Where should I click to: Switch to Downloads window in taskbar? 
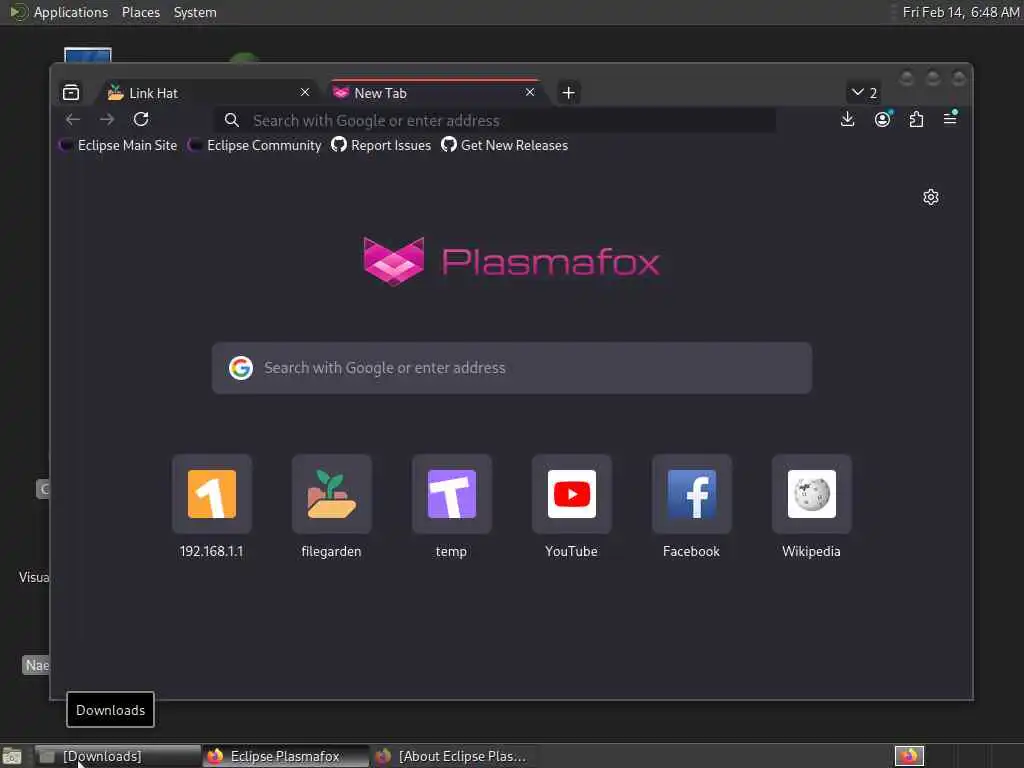click(118, 756)
